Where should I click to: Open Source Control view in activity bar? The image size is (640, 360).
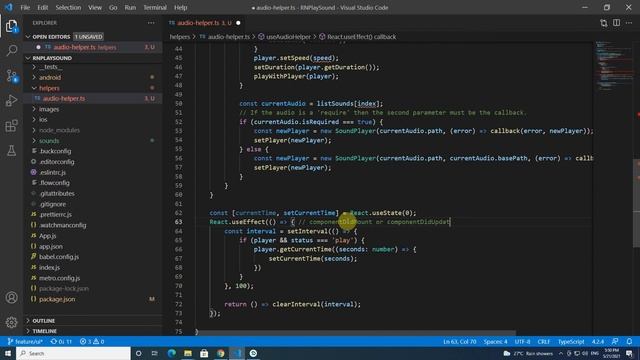[x=11, y=76]
